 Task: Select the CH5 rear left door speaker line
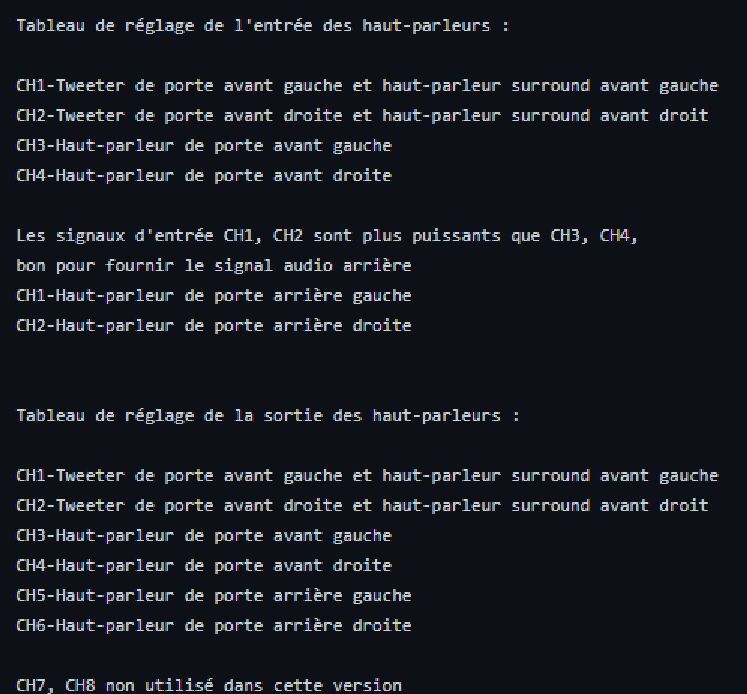(213, 596)
